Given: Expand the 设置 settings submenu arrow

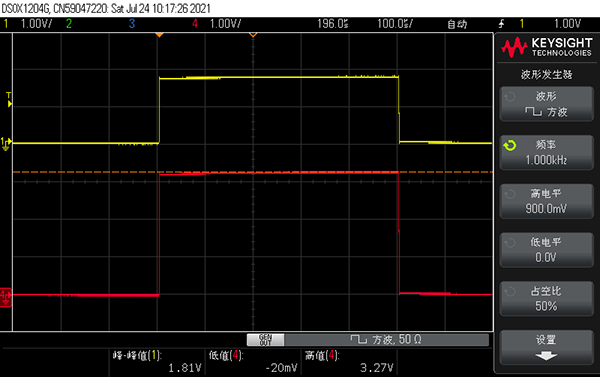Looking at the screenshot, I should point(546,356).
